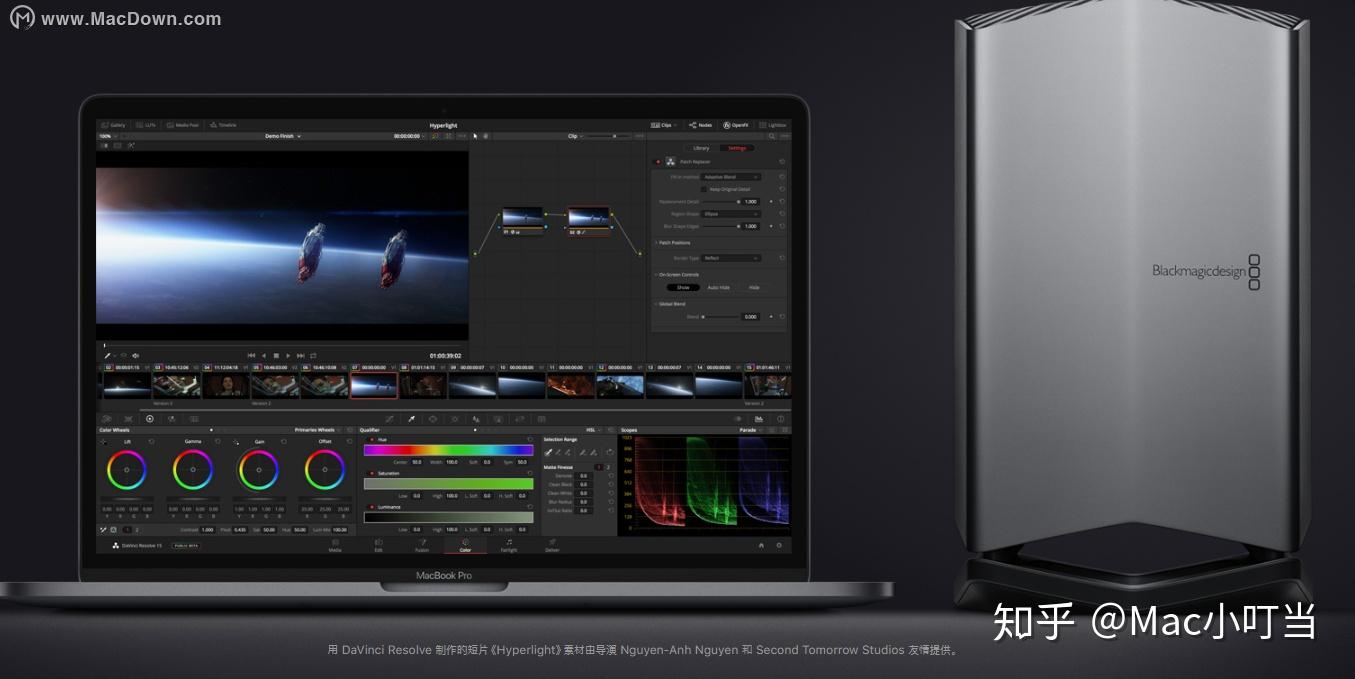
Task: Check Keep Original Detail checkbox
Action: [703, 189]
